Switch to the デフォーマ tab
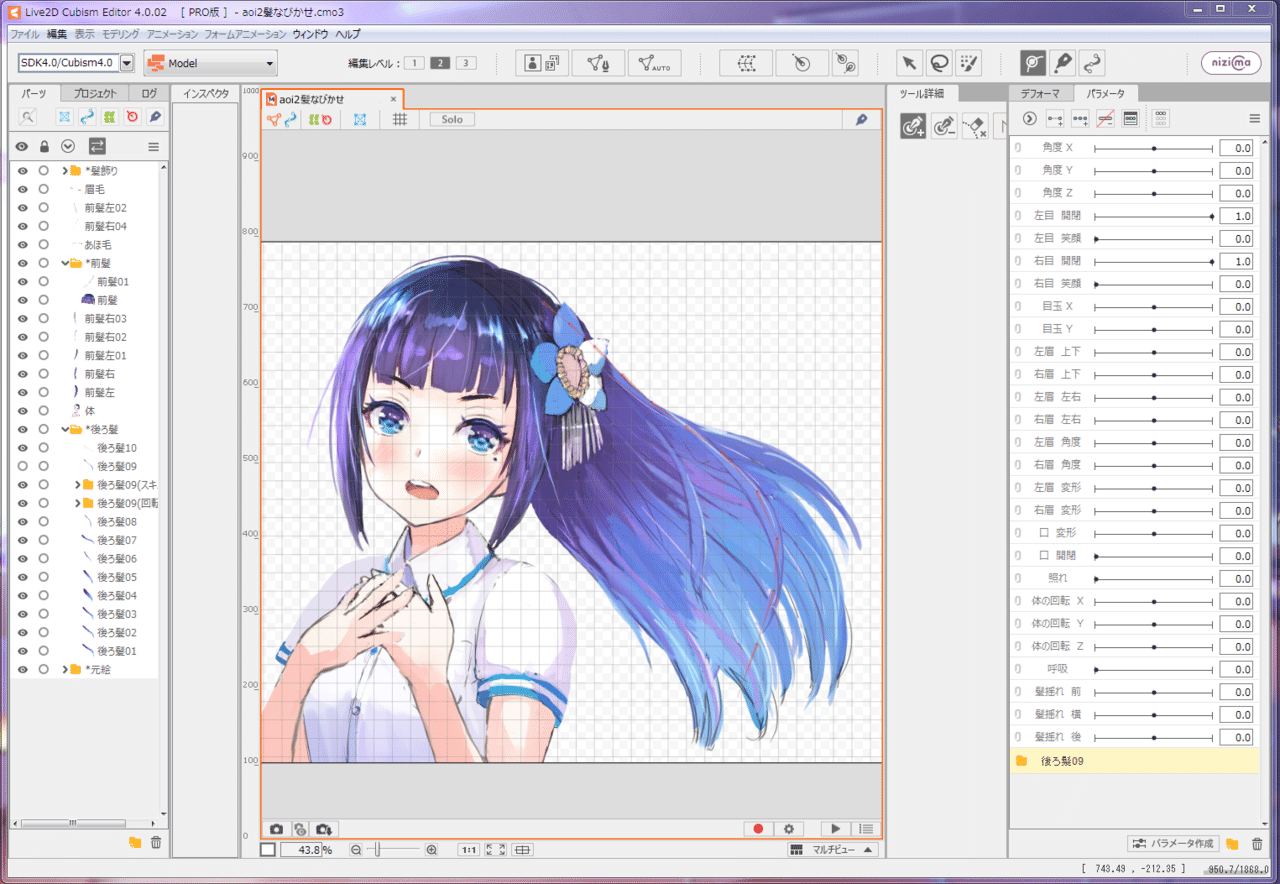 1041,94
